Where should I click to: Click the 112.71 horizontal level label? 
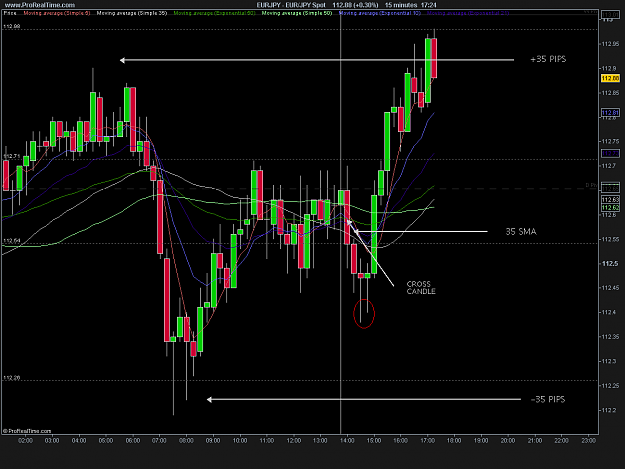point(12,156)
